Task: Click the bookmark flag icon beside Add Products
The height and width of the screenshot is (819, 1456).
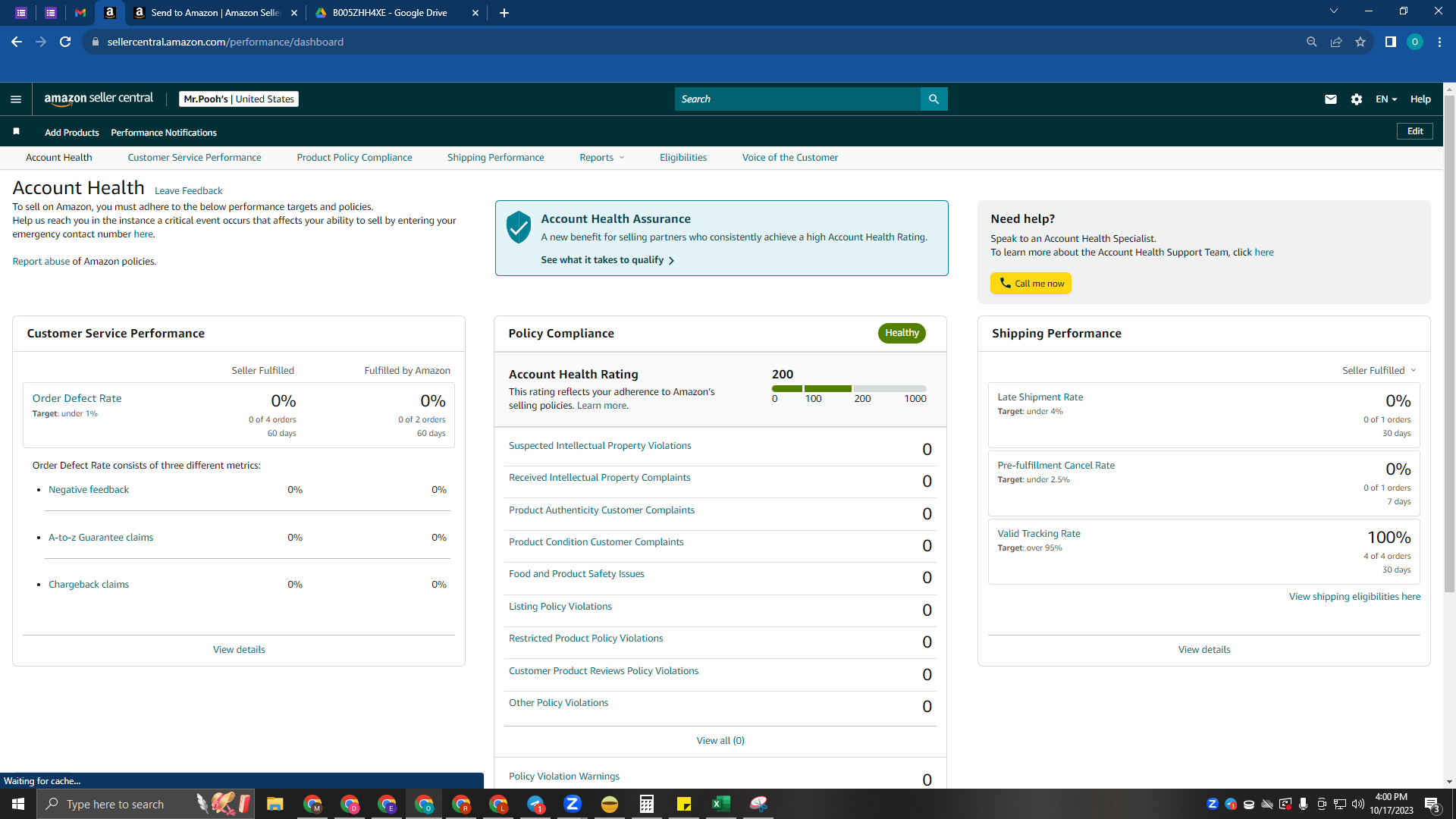Action: coord(16,132)
